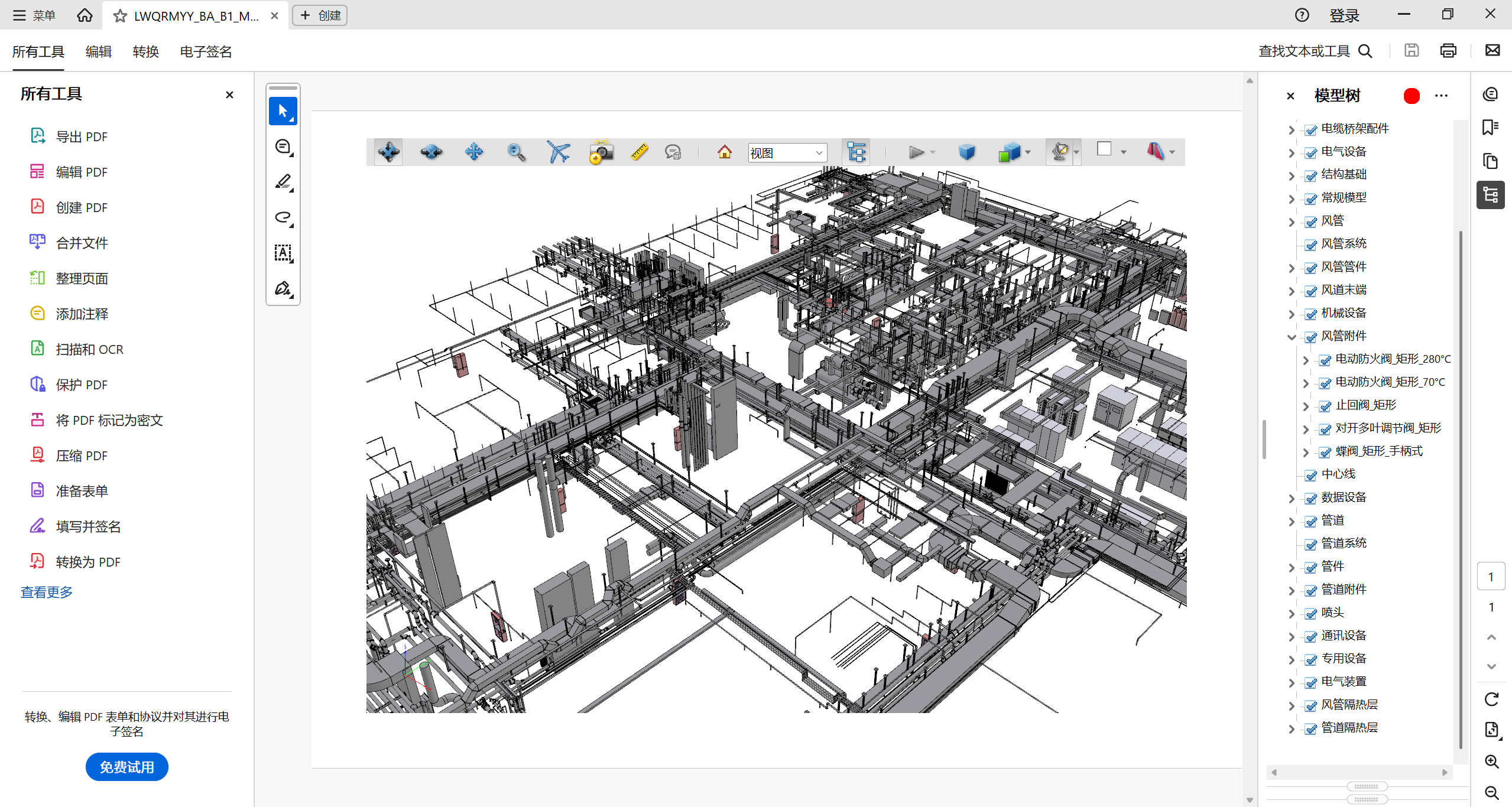Uncheck the 喷头 layer checkbox
This screenshot has height=807, width=1512.
click(1311, 613)
